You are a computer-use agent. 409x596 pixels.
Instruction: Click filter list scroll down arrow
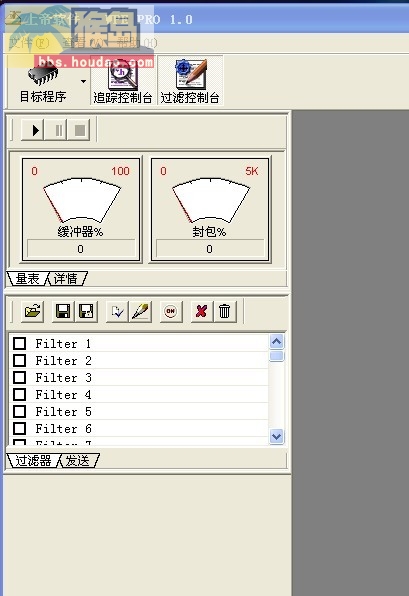click(276, 436)
